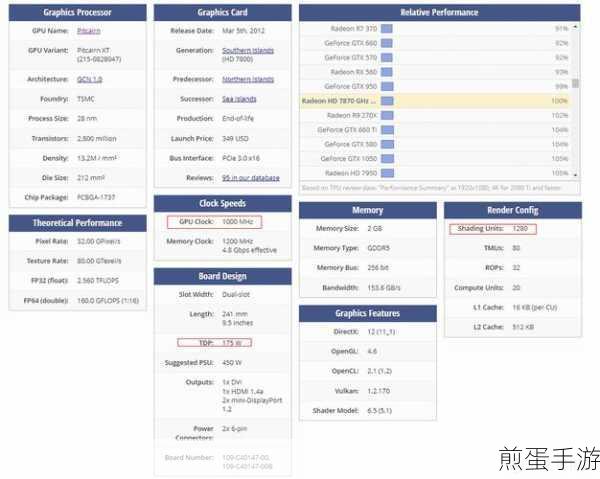
Task: Click the 'FCBGA-1737' chip package value
Action: click(96, 197)
